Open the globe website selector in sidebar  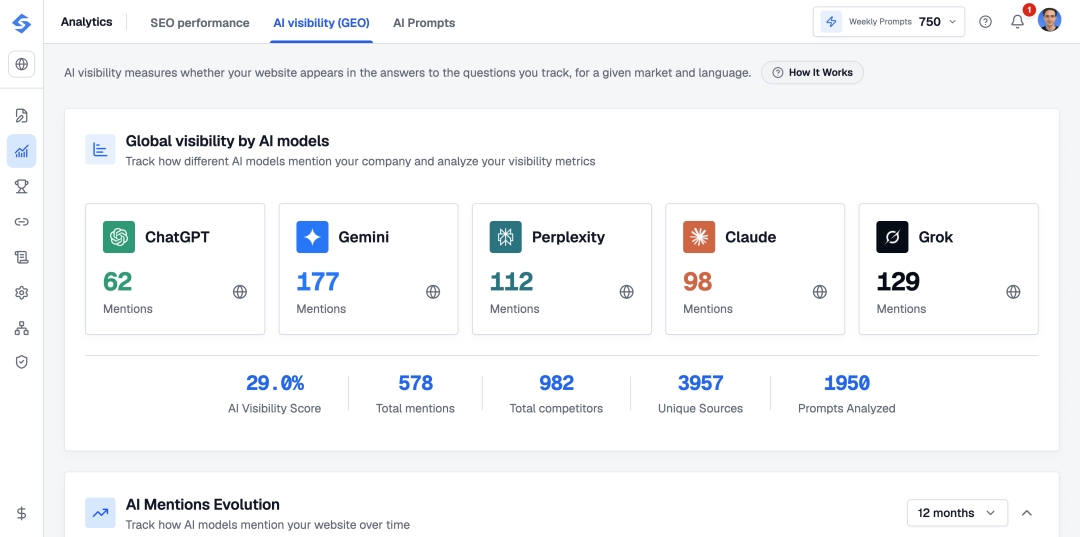pos(21,64)
